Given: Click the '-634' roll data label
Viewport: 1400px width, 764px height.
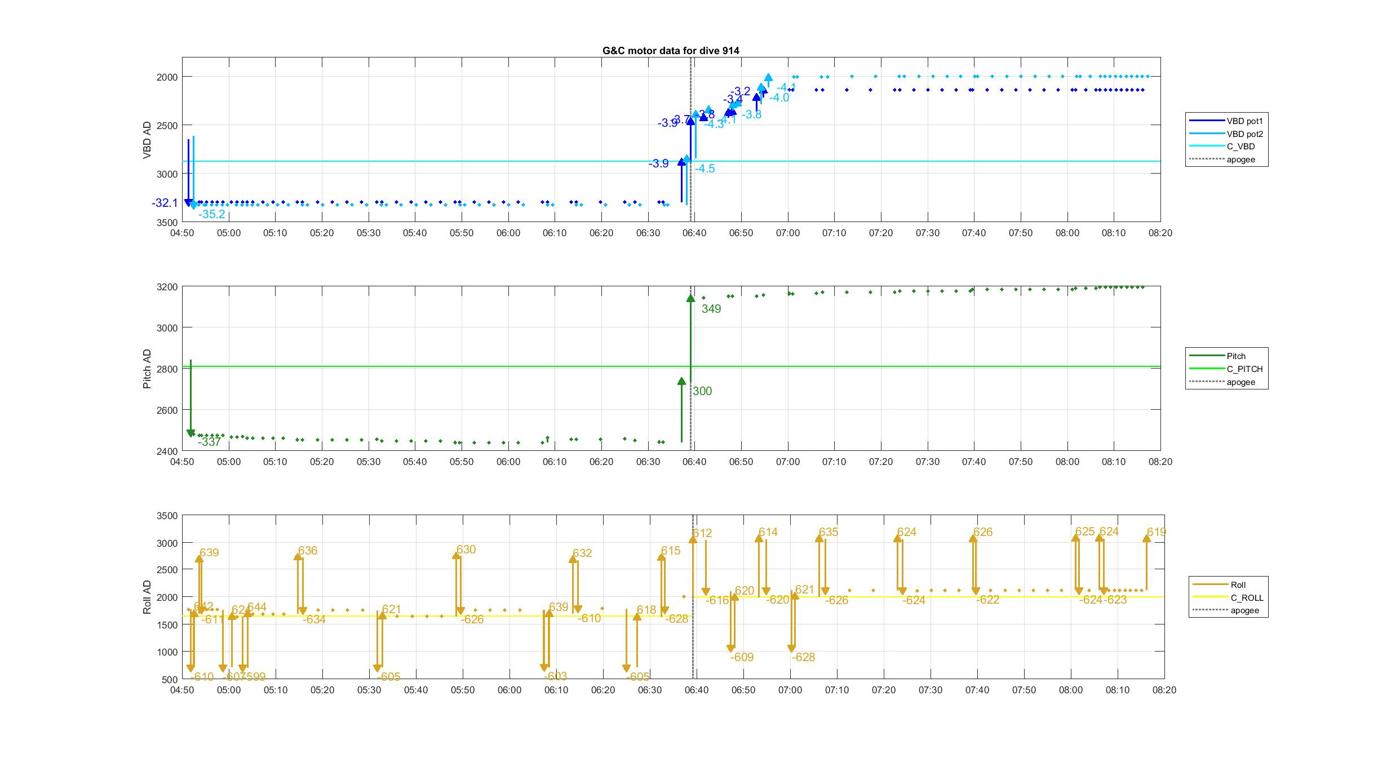Looking at the screenshot, I should pyautogui.click(x=315, y=619).
